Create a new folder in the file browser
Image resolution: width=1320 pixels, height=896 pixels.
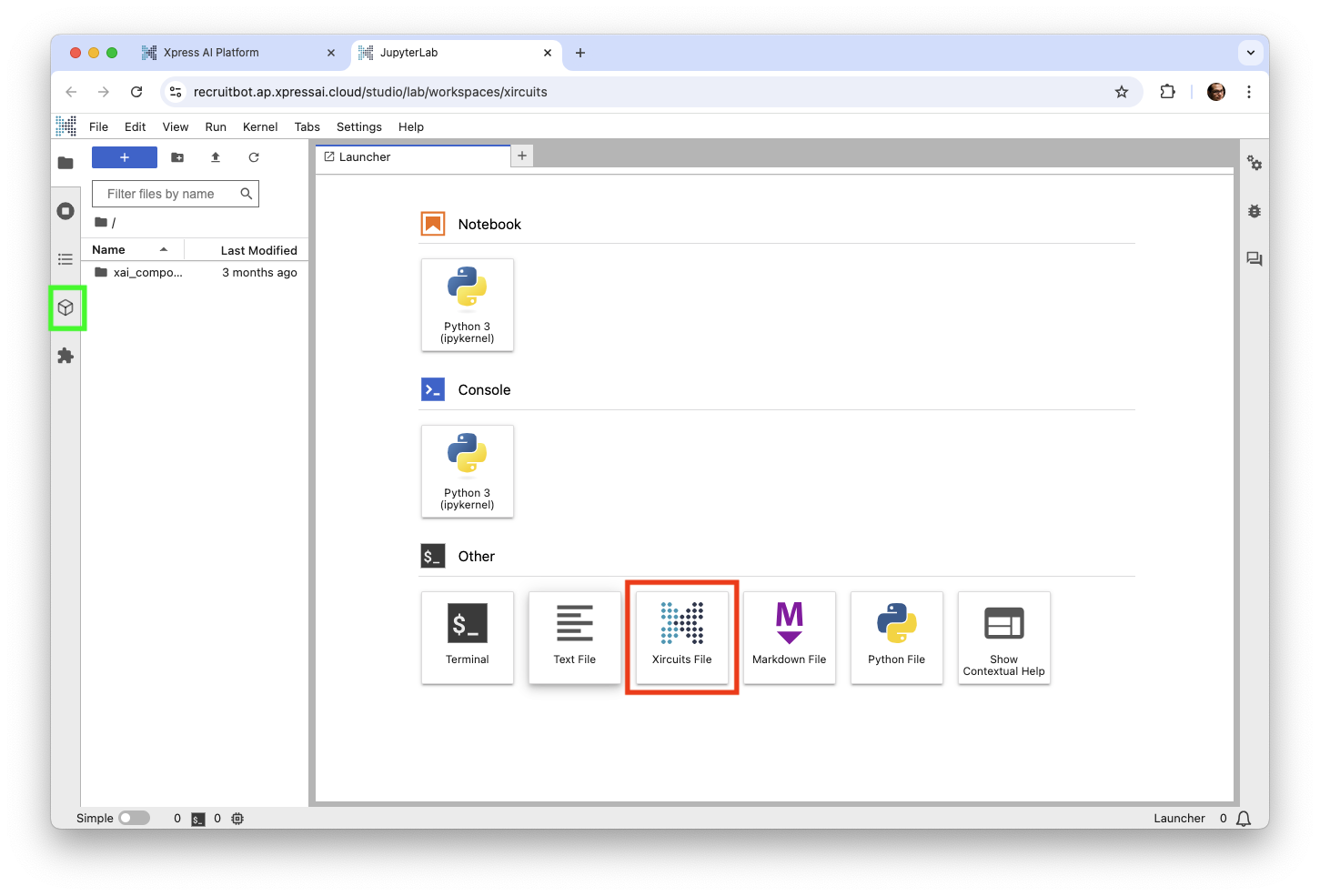pyautogui.click(x=177, y=157)
